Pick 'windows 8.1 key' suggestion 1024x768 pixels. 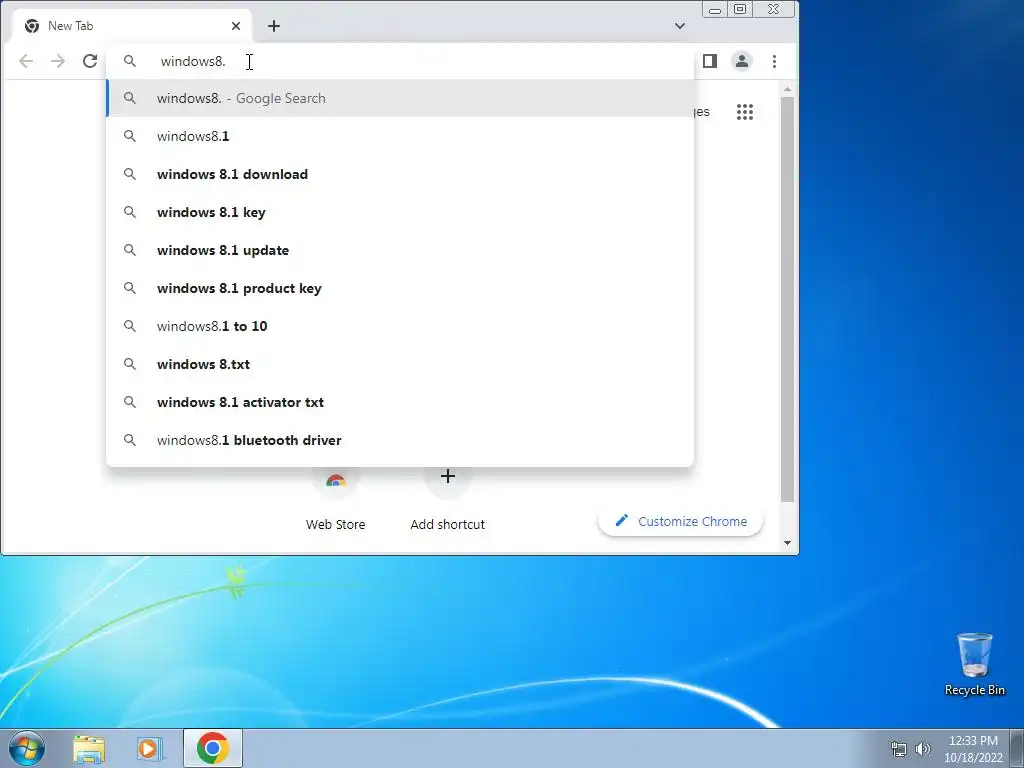(x=400, y=212)
